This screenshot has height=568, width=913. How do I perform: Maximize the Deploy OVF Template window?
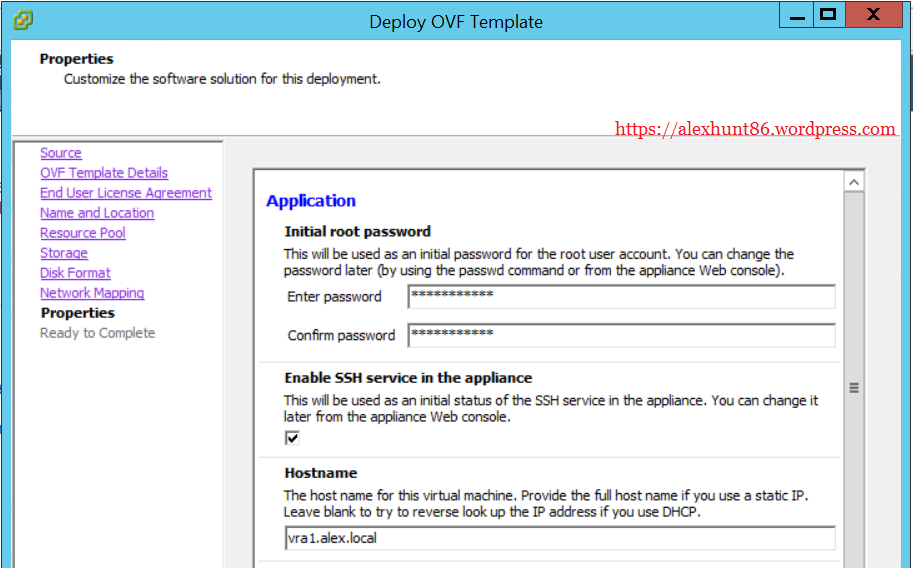tap(829, 16)
